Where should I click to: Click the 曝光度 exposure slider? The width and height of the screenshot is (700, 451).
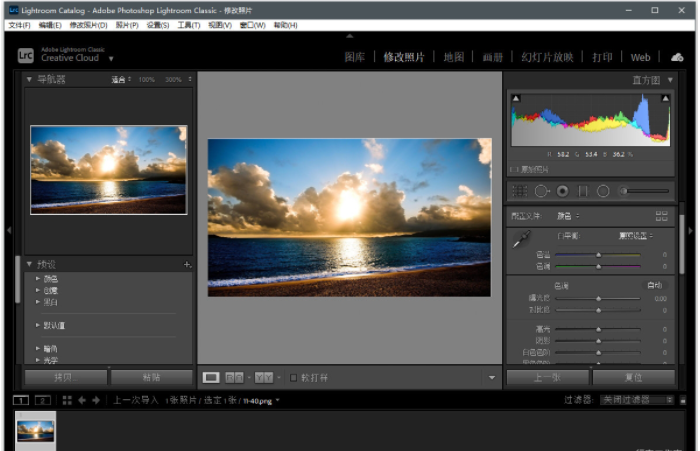(598, 298)
